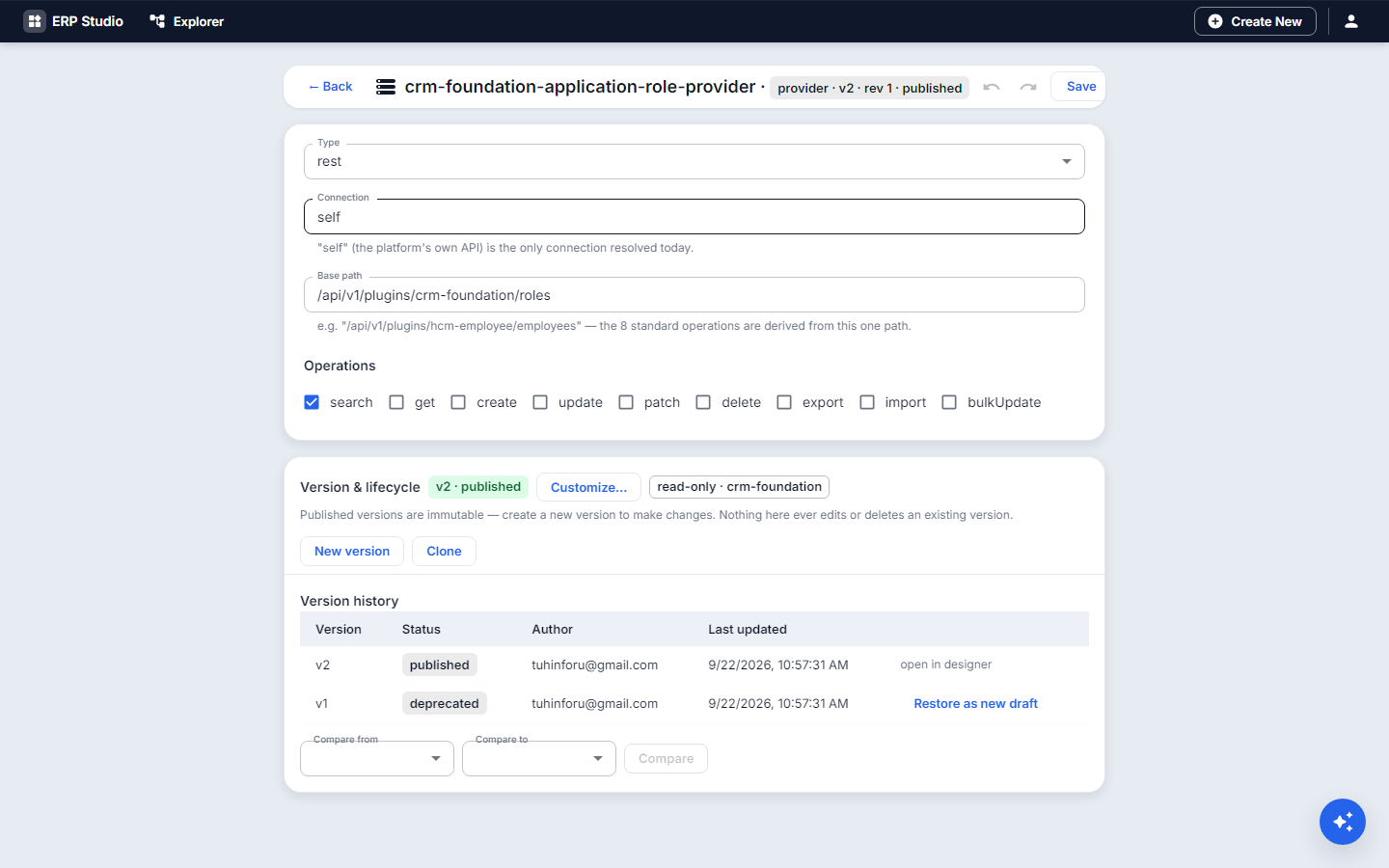Click the Author column header
The image size is (1389, 868).
[x=553, y=629]
